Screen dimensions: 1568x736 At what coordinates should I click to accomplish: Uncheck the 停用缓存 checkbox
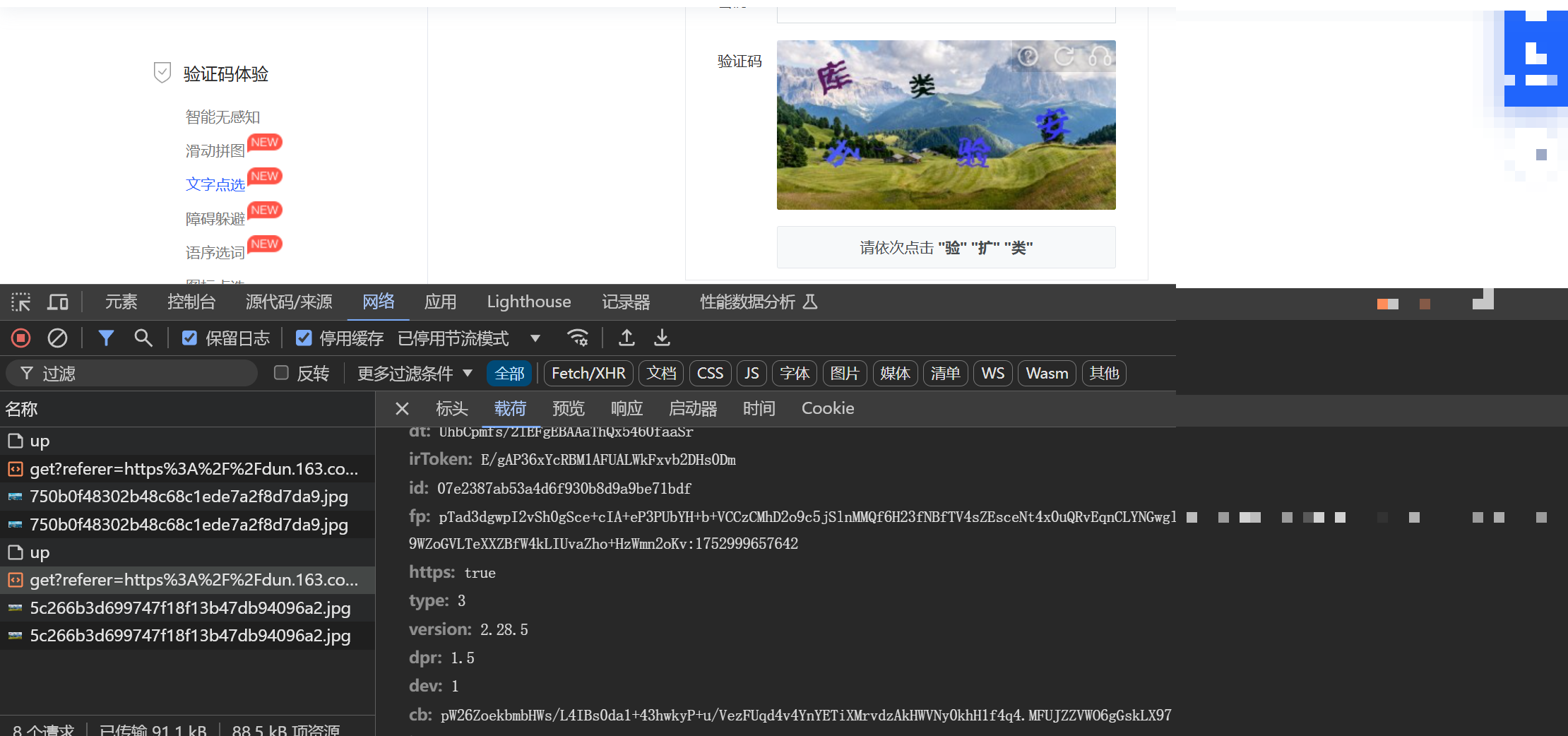[304, 338]
